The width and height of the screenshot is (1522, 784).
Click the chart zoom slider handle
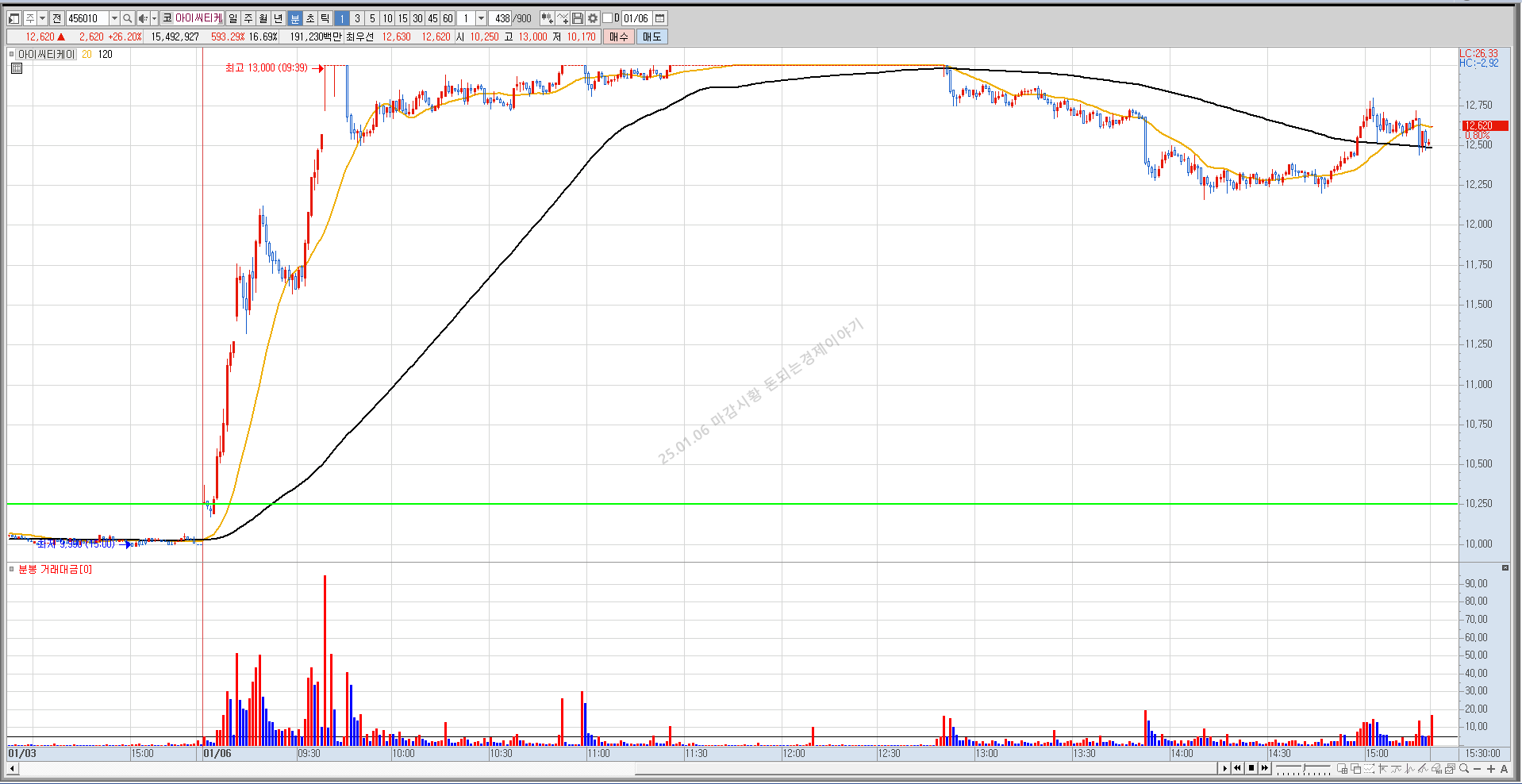[x=1304, y=767]
